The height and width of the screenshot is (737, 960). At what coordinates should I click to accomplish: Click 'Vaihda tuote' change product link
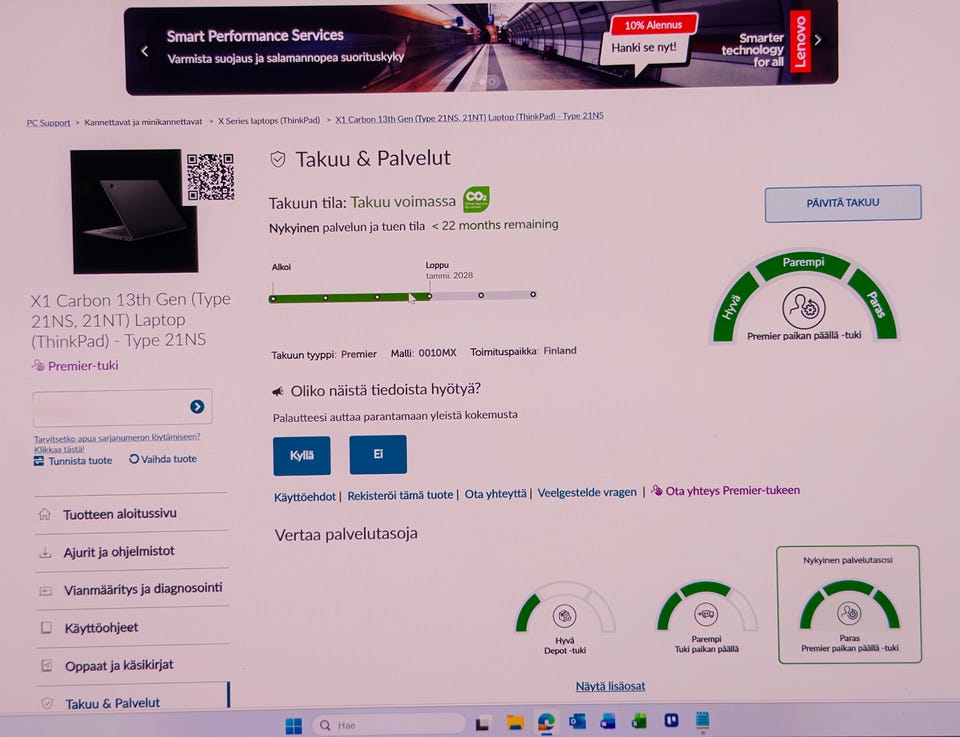[x=163, y=459]
